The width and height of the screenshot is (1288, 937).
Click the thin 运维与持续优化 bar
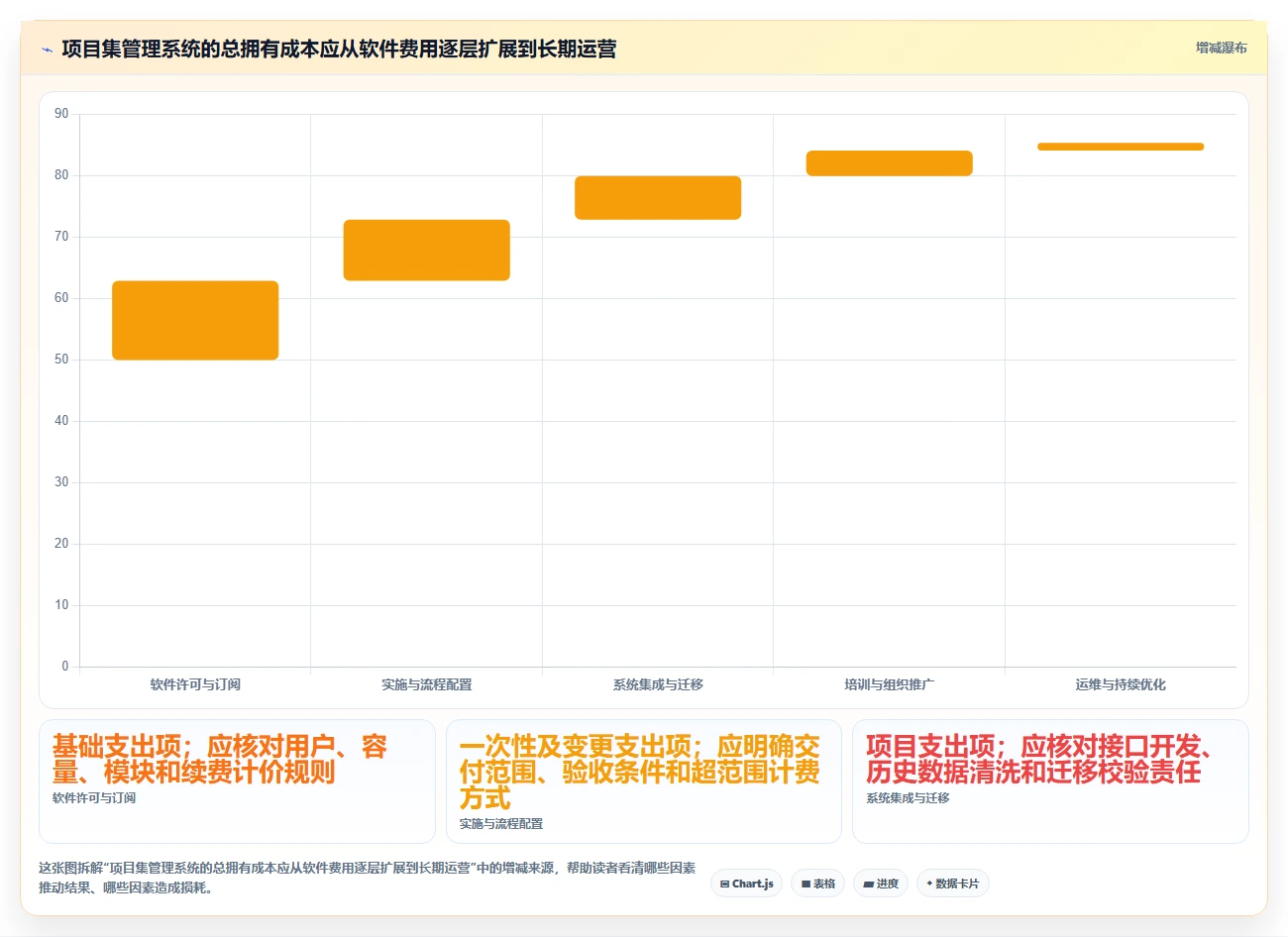pyautogui.click(x=1121, y=147)
